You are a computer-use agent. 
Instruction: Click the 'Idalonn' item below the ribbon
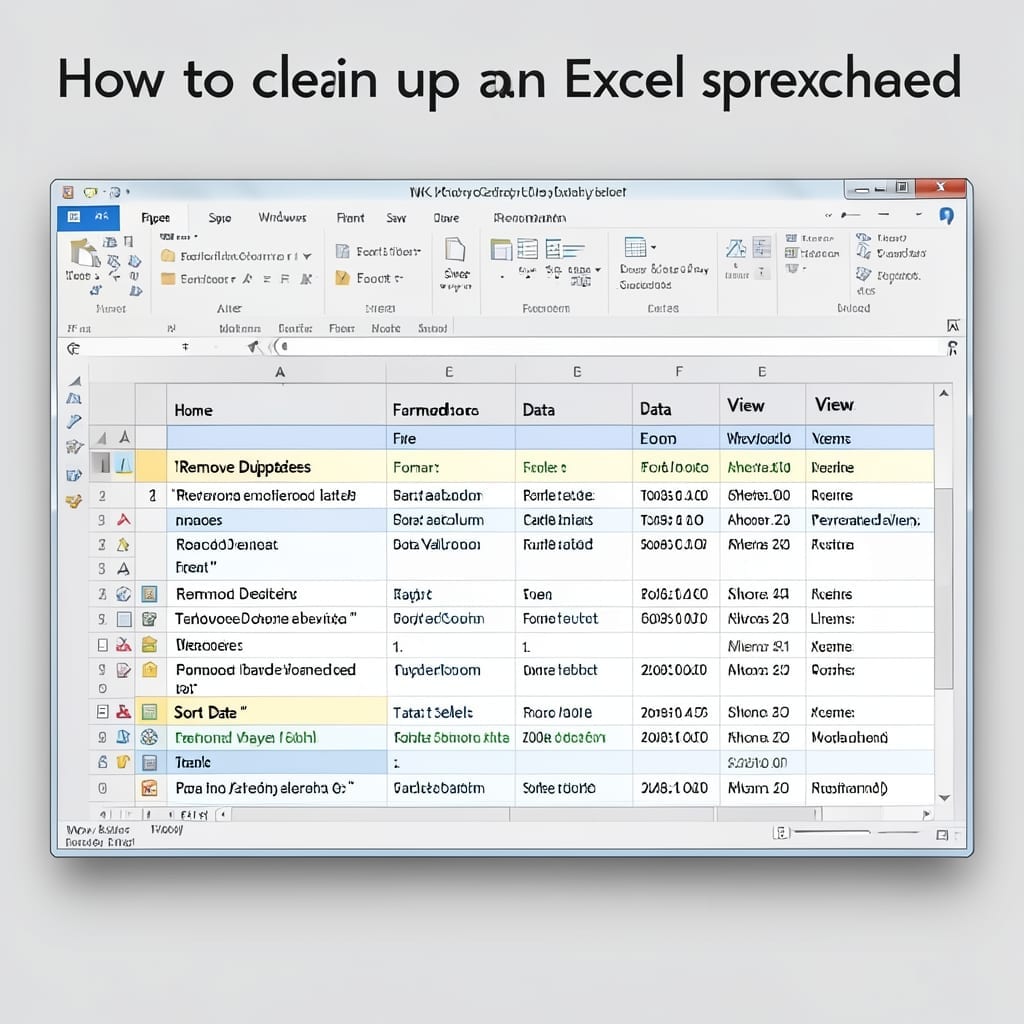240,328
